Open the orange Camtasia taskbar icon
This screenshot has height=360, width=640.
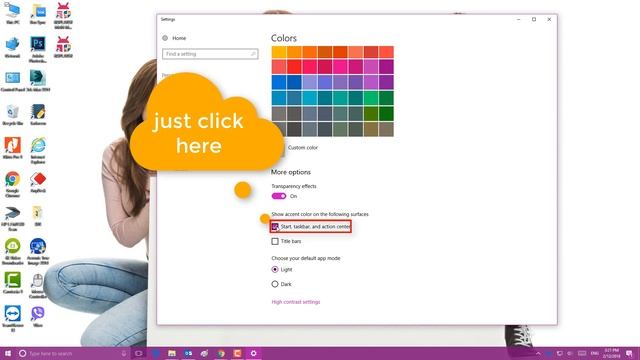237,353
